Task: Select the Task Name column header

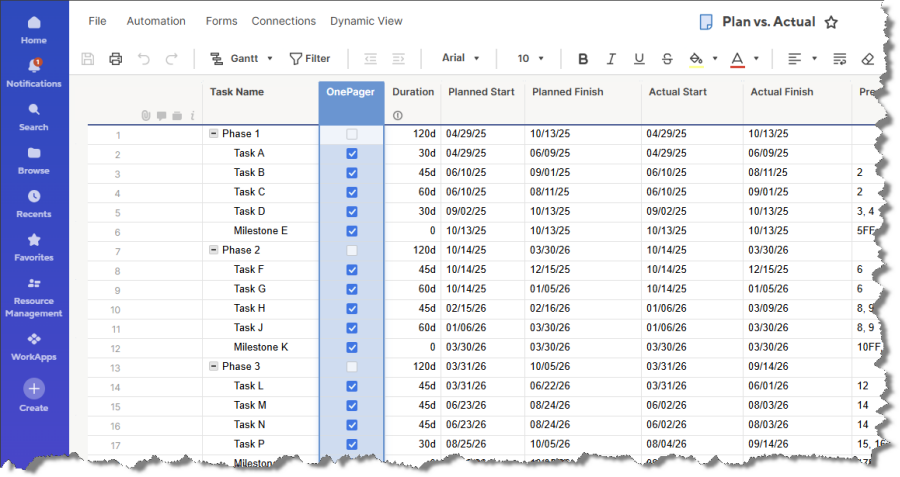Action: (261, 103)
